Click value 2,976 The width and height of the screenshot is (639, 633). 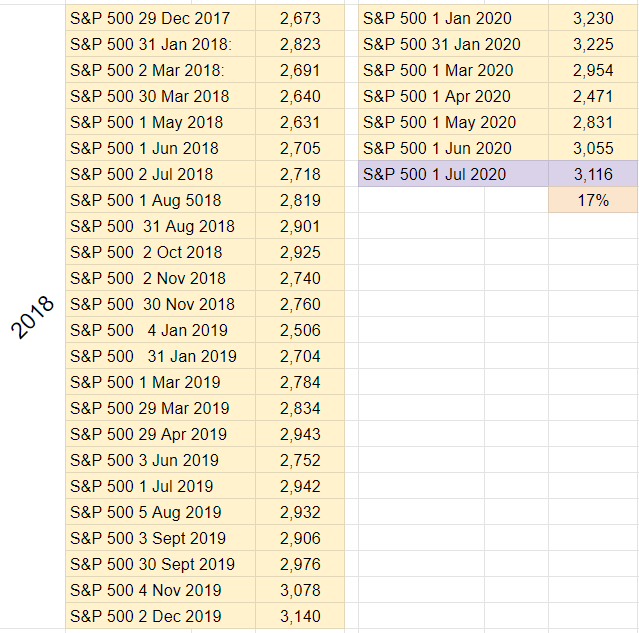(300, 564)
